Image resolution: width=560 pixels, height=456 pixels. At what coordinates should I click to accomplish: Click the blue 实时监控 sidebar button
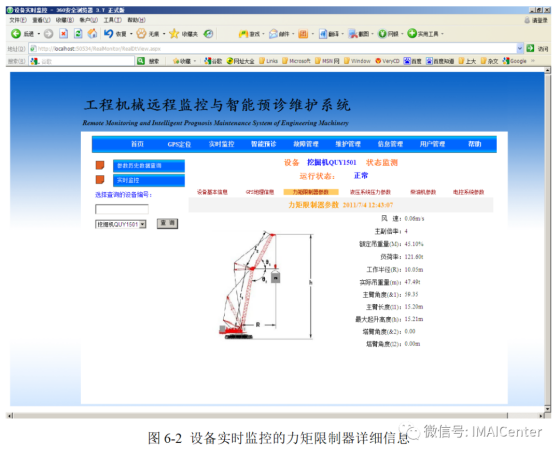click(x=149, y=180)
